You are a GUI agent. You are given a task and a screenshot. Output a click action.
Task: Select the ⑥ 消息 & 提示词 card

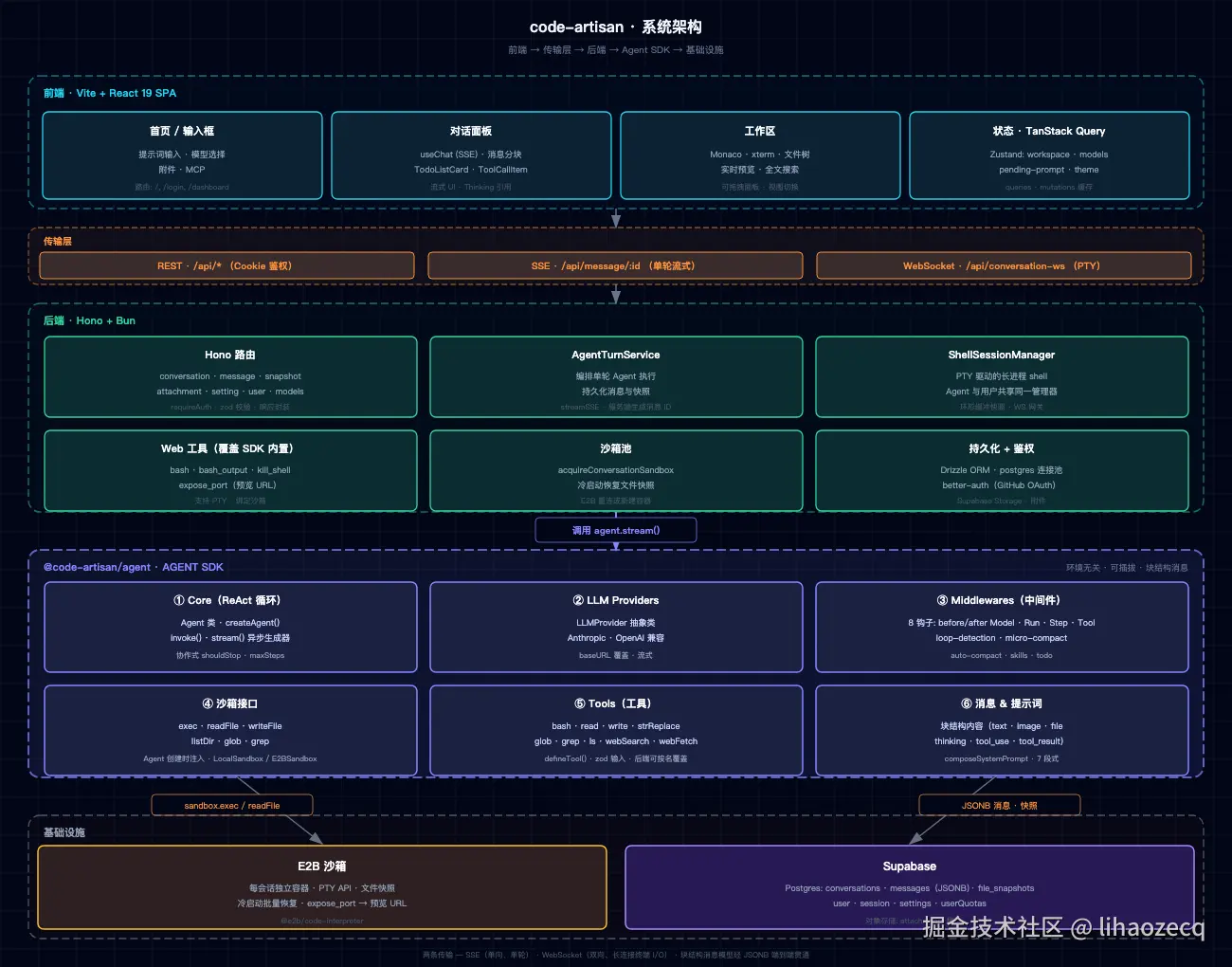1002,730
